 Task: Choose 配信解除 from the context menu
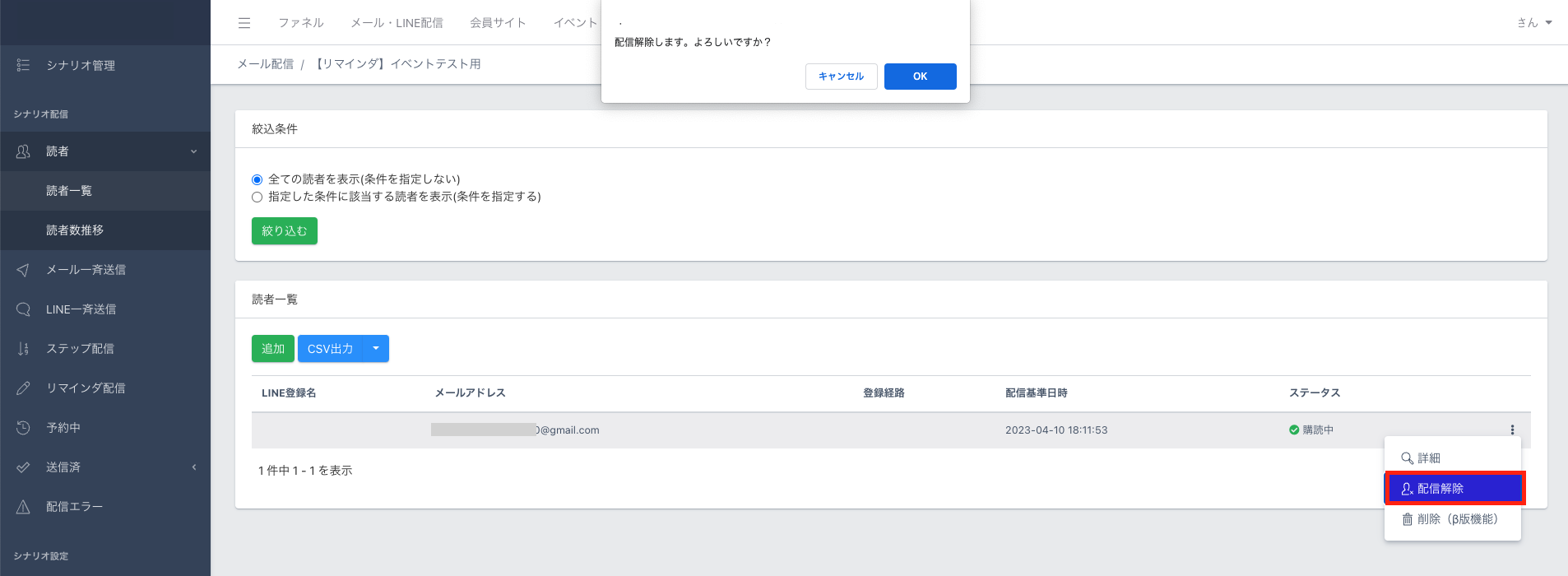tap(1454, 489)
